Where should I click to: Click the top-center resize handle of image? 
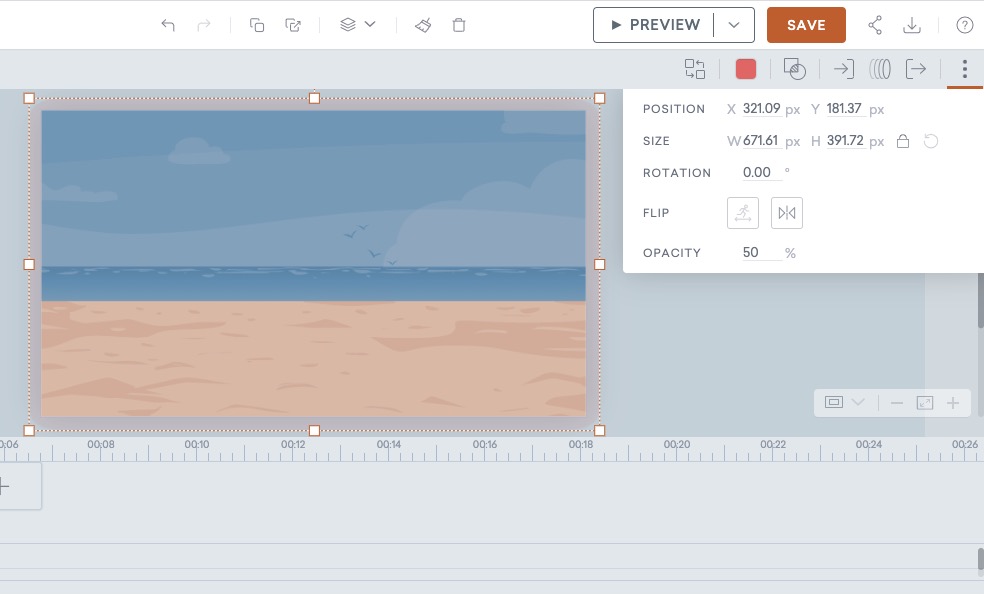(314, 98)
